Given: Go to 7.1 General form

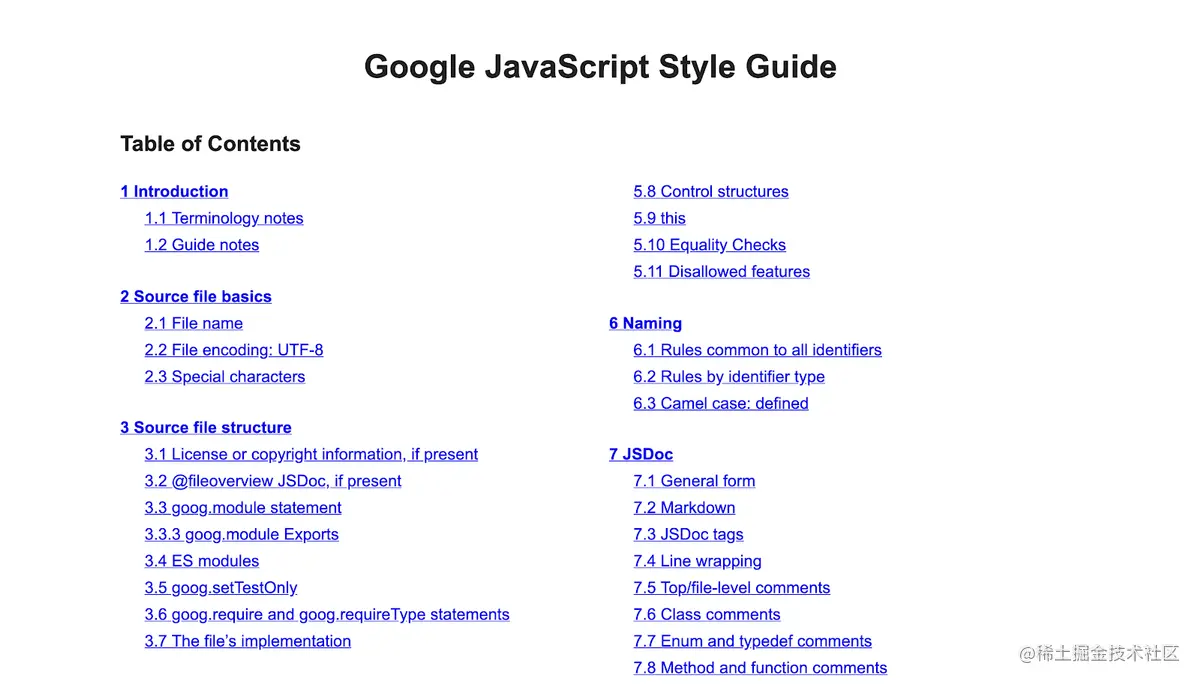Looking at the screenshot, I should coord(694,481).
